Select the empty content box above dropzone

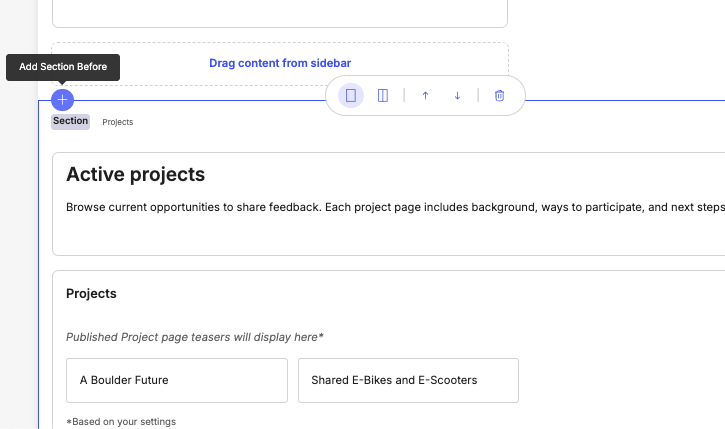coord(280,12)
